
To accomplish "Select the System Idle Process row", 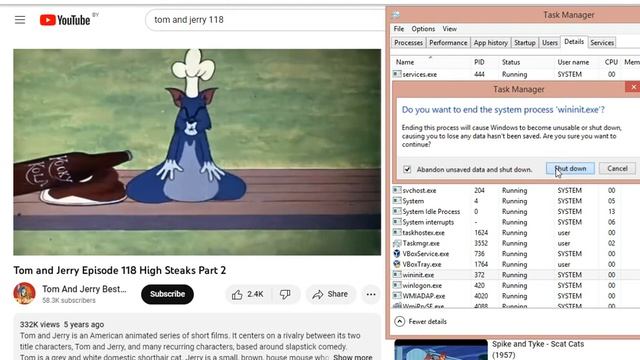I will click(516, 211).
